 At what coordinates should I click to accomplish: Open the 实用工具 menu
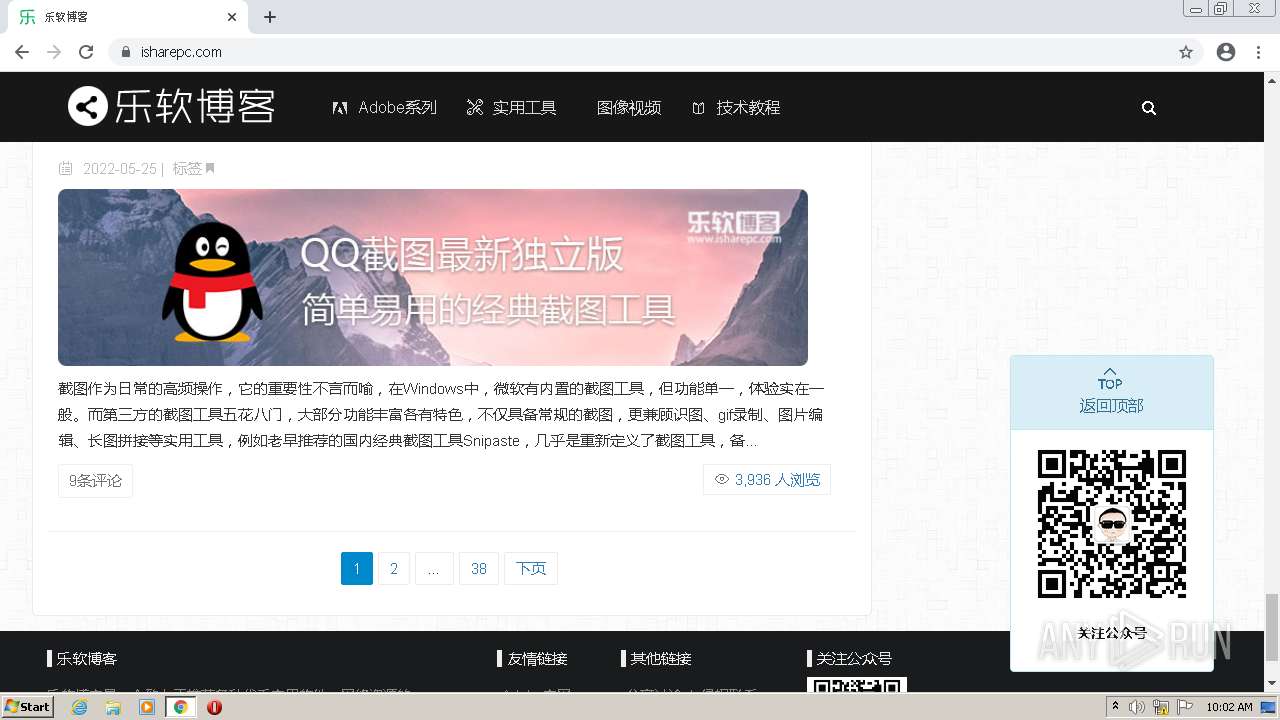point(512,107)
